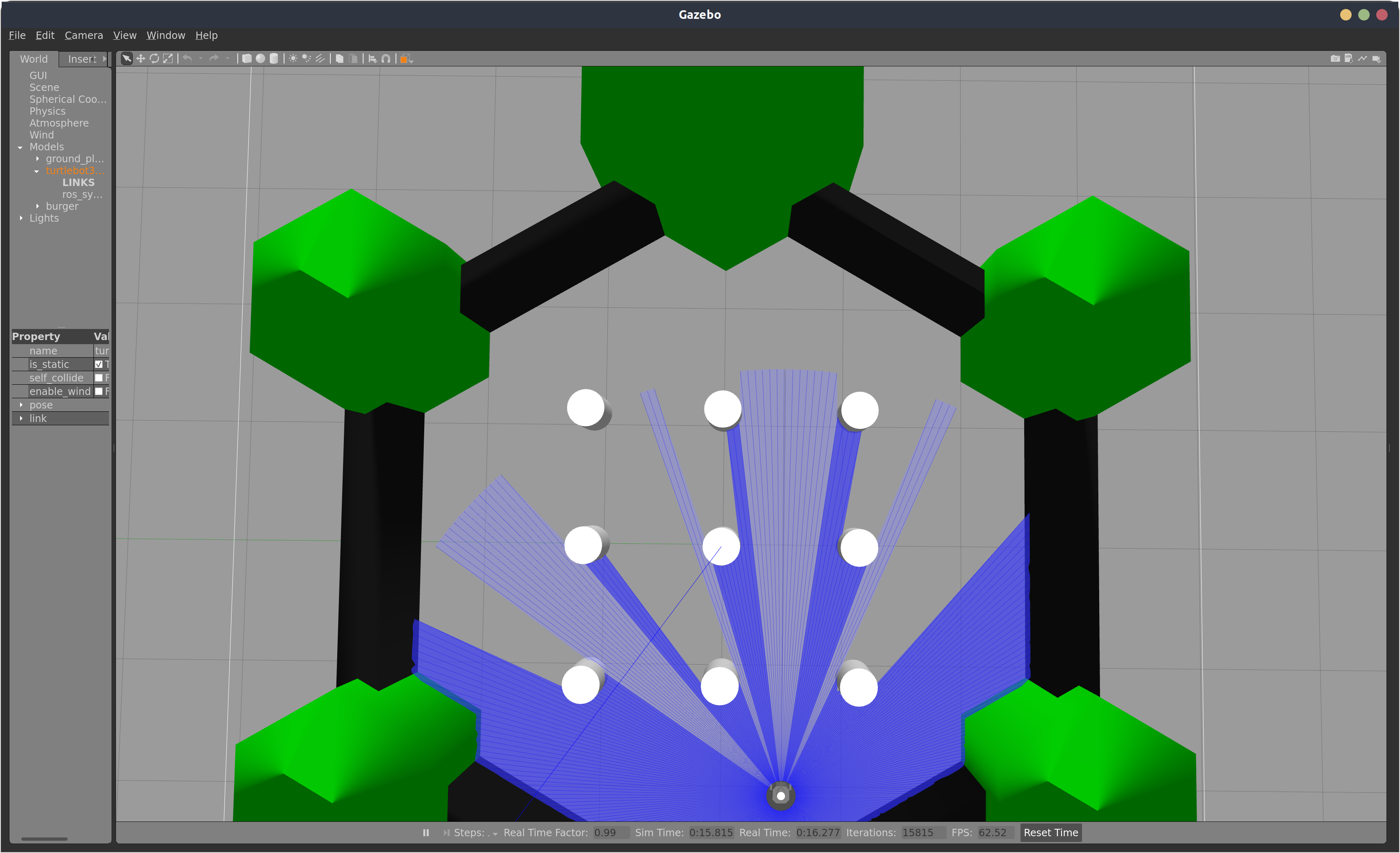Open the plot window icon
This screenshot has height=853, width=1400.
point(1362,59)
